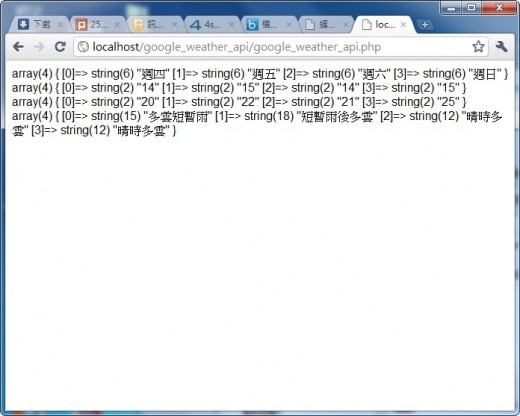Minimize the browser window
The width and height of the screenshot is (520, 416).
[452, 7]
